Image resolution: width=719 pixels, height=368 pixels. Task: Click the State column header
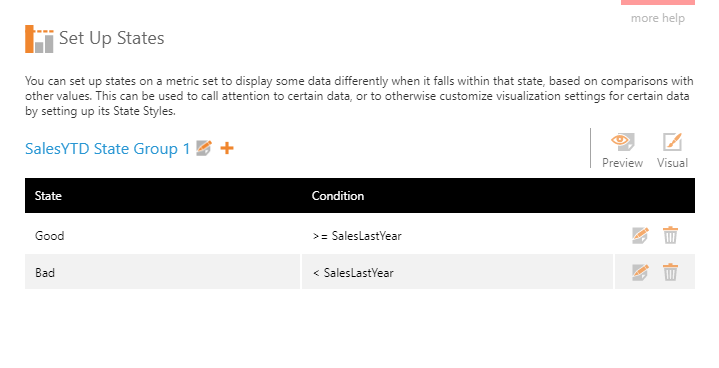point(48,196)
